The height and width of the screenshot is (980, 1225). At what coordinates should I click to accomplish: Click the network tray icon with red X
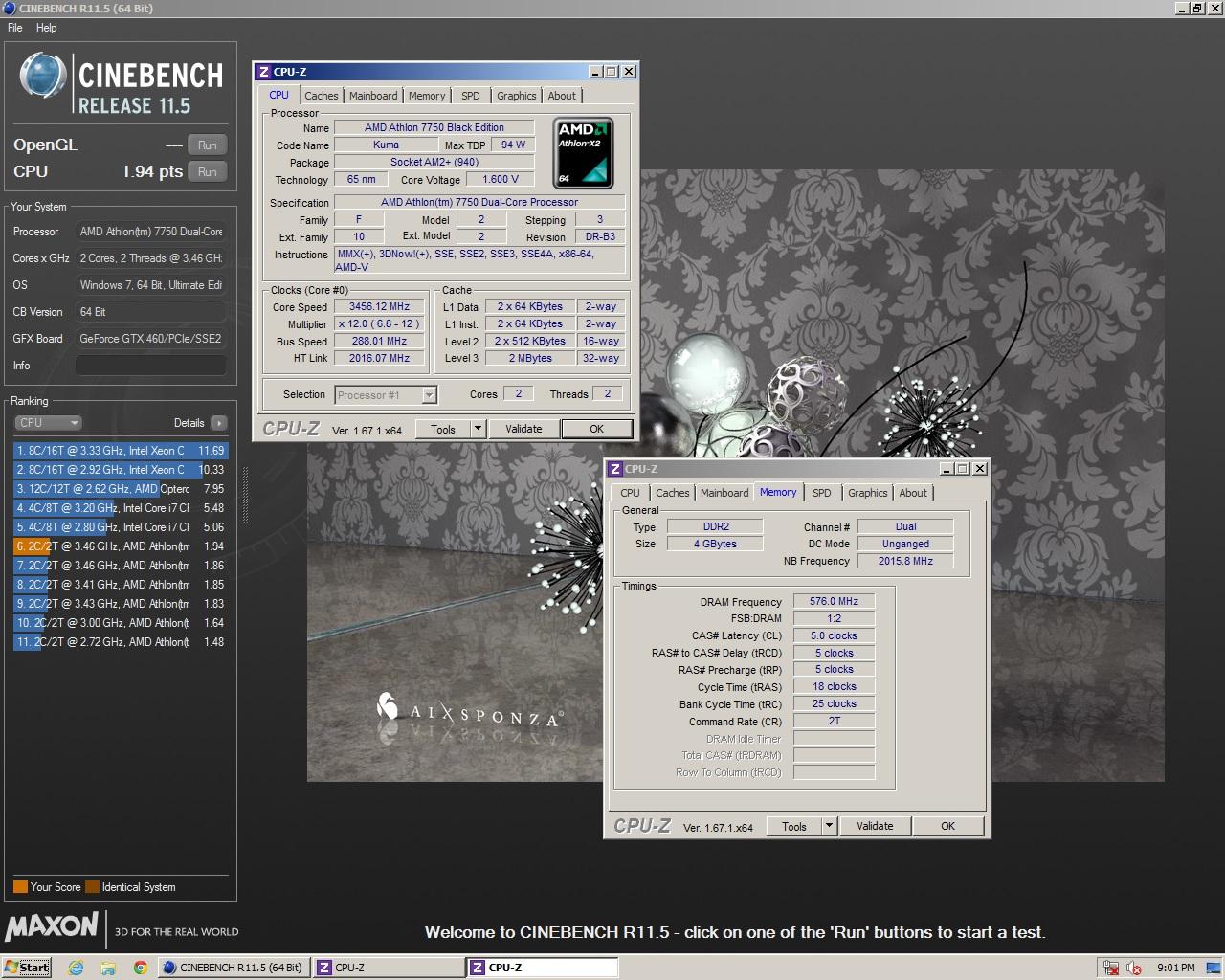pos(1110,968)
